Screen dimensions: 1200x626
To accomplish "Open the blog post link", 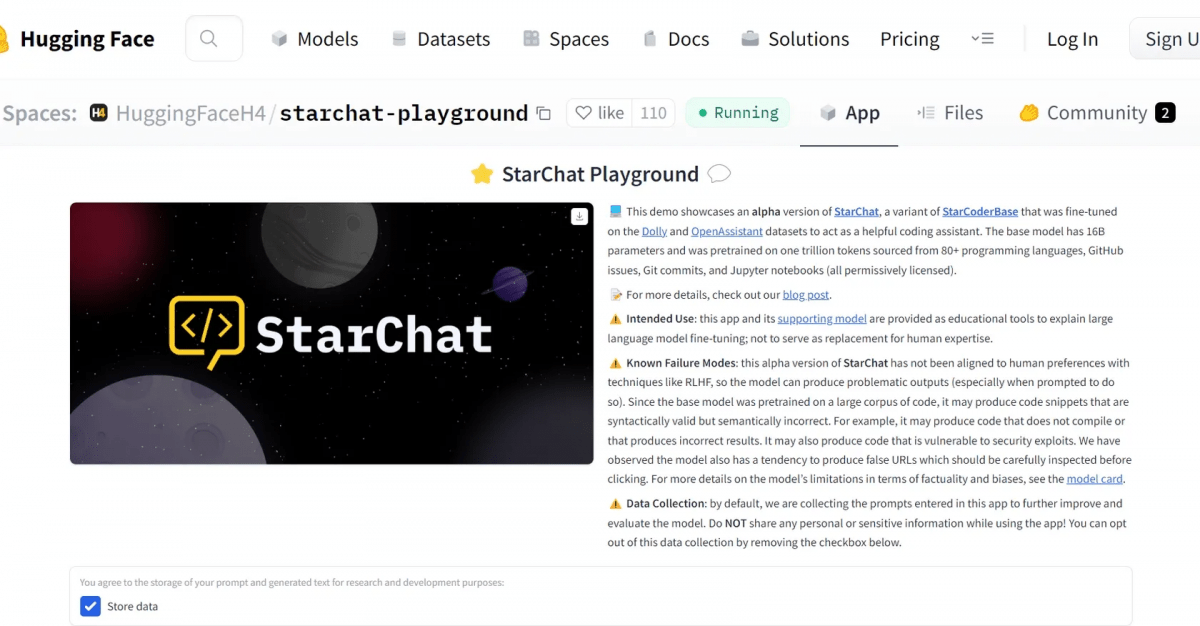I will pos(806,294).
